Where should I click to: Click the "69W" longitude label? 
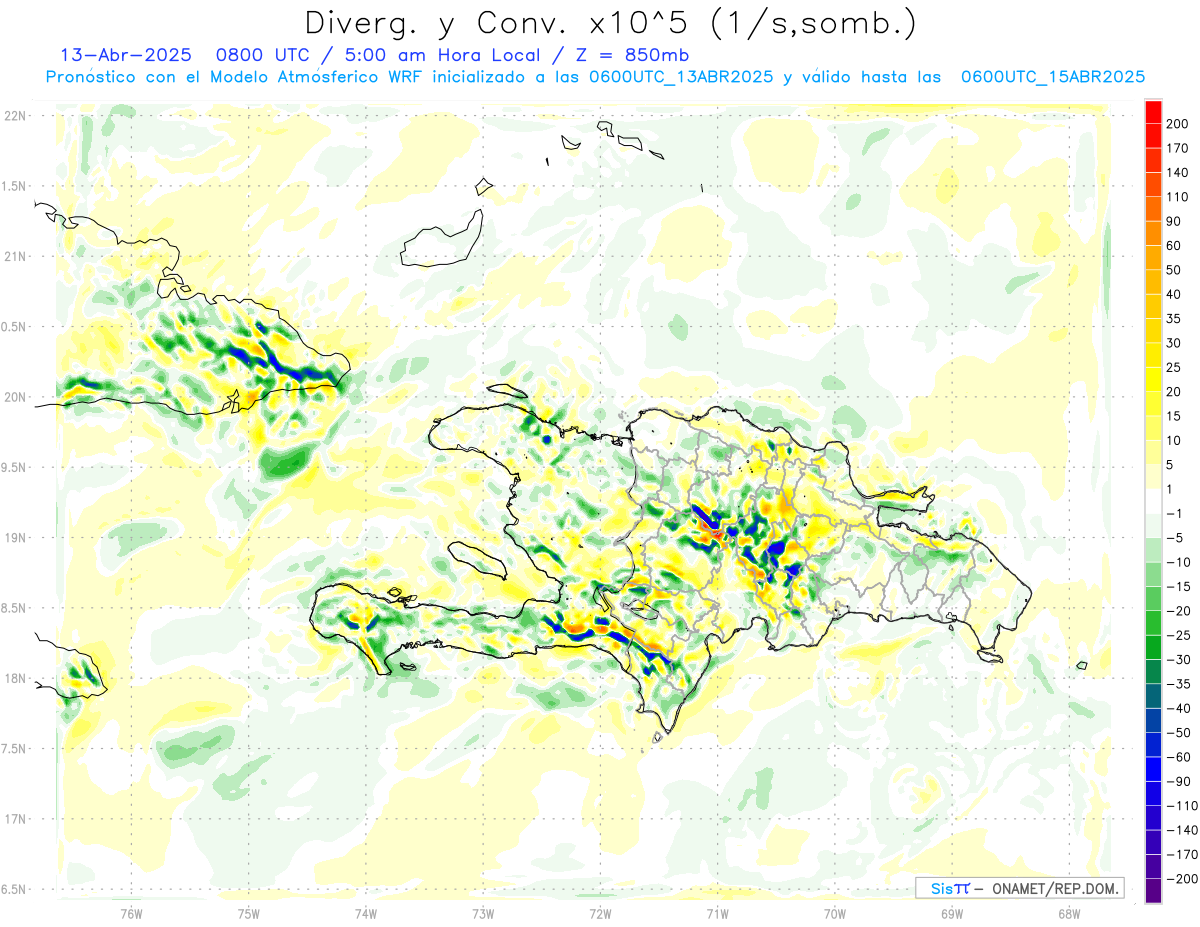(x=952, y=913)
